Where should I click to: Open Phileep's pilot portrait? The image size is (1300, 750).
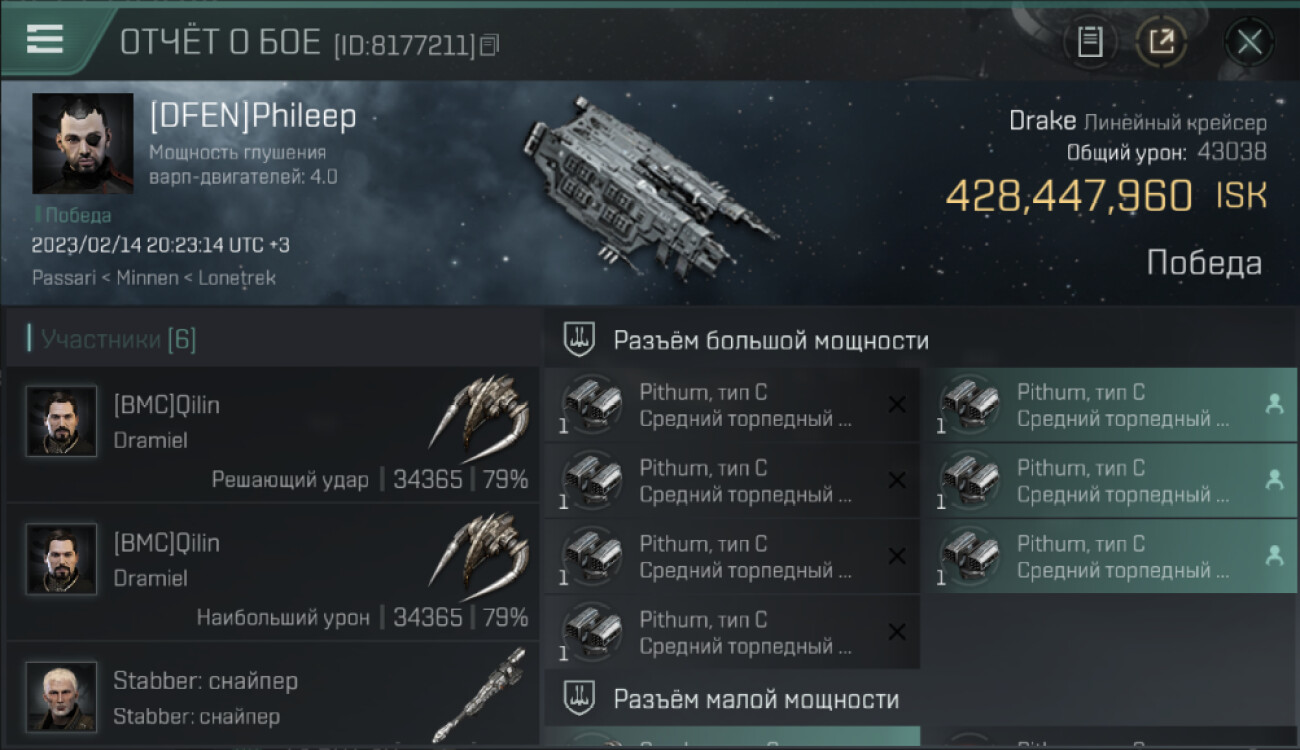(x=83, y=143)
